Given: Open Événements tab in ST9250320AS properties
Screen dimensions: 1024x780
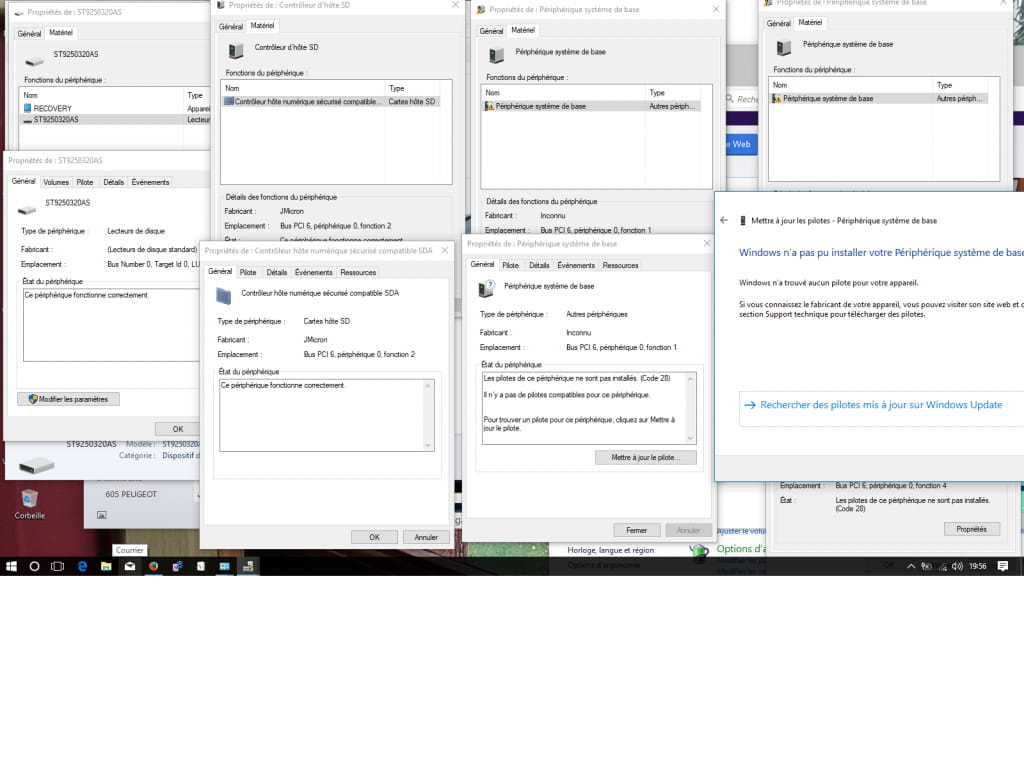Looking at the screenshot, I should point(150,182).
